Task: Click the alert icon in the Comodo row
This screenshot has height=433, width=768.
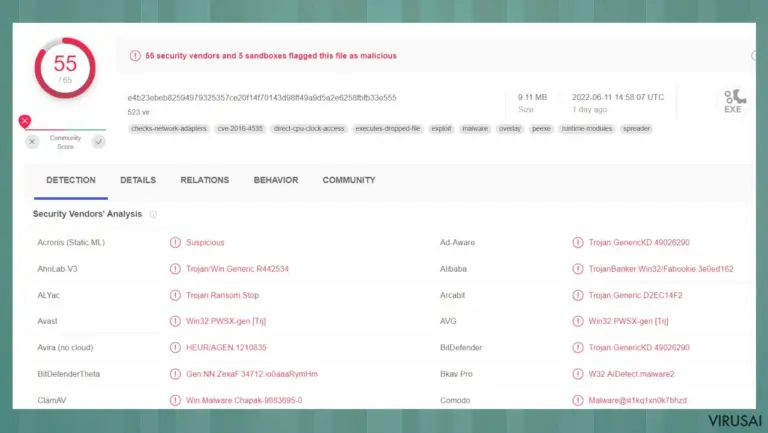Action: click(578, 400)
